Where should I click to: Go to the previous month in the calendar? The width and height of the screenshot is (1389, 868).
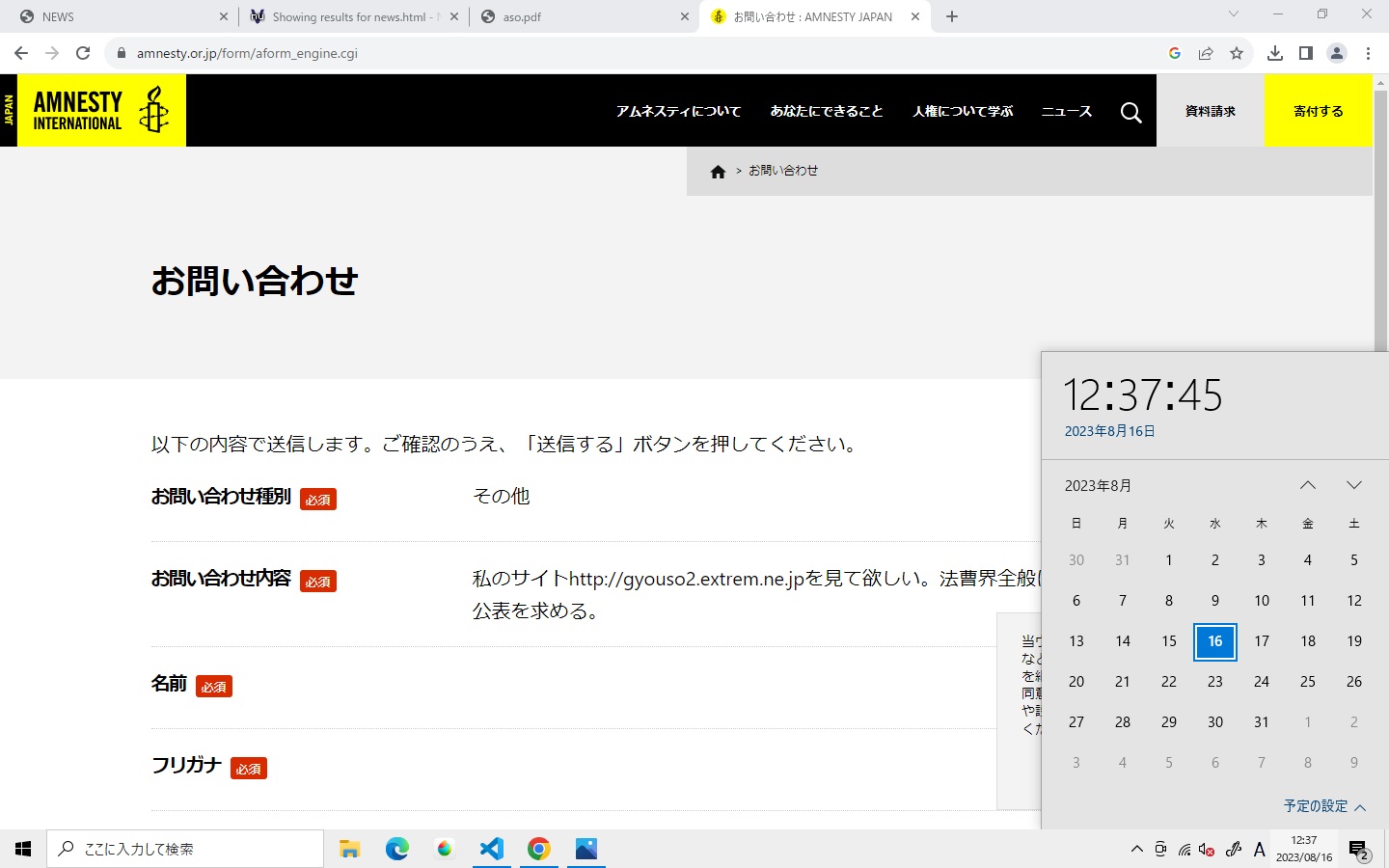(1307, 485)
